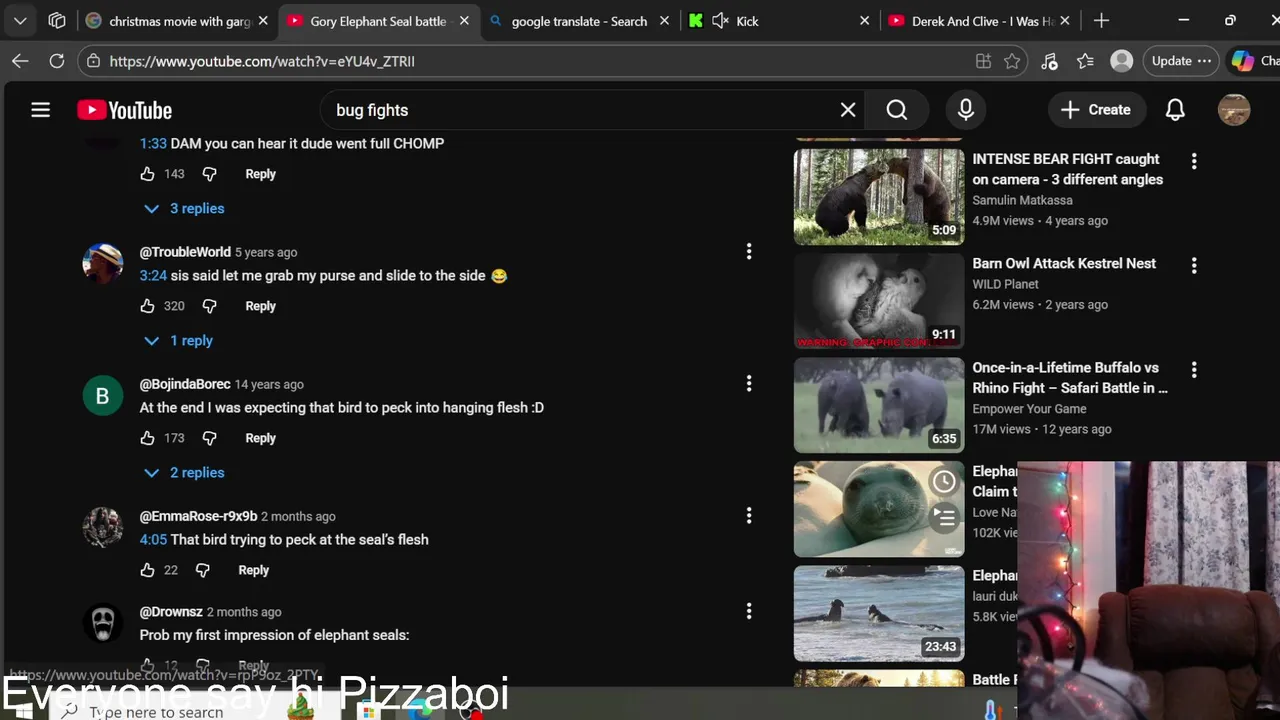Image resolution: width=1280 pixels, height=720 pixels.
Task: Open options for 'INTENSE BEAR FIGHT' video
Action: tap(1194, 160)
